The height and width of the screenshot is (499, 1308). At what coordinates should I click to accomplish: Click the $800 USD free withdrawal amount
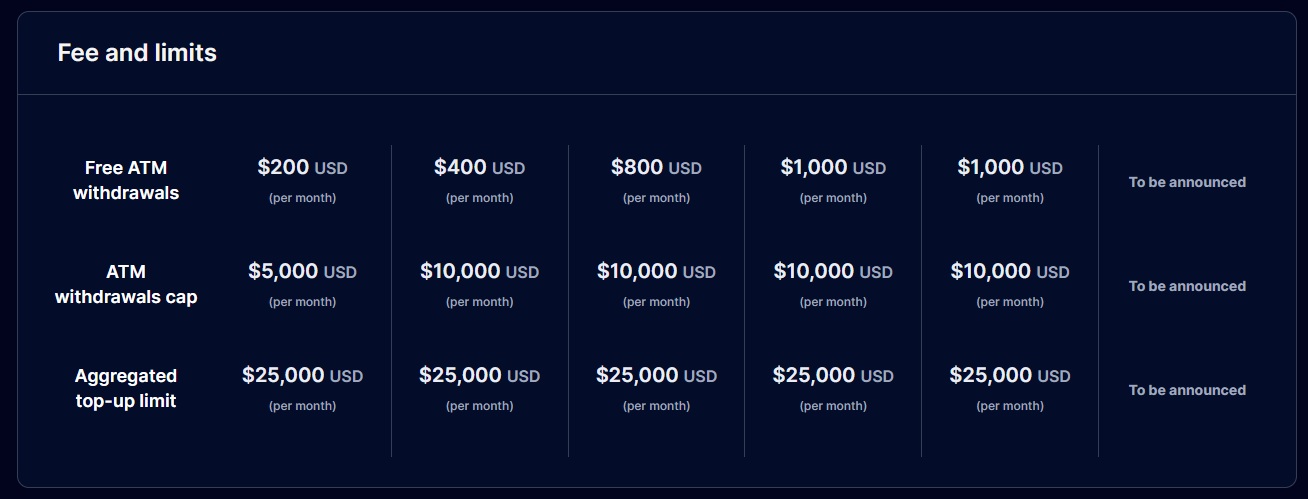tap(656, 168)
